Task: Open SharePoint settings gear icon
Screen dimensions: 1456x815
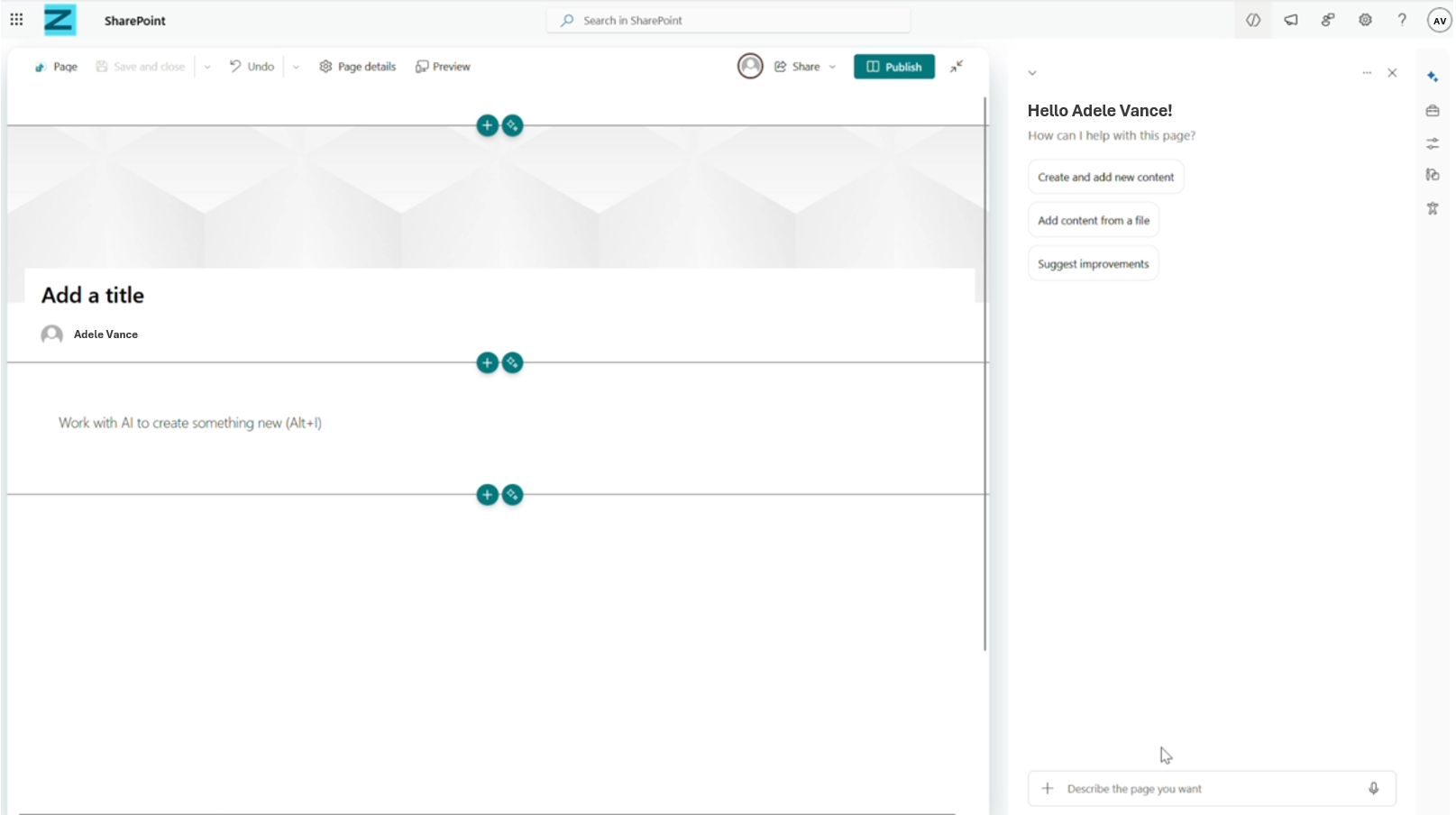Action: (x=1364, y=20)
